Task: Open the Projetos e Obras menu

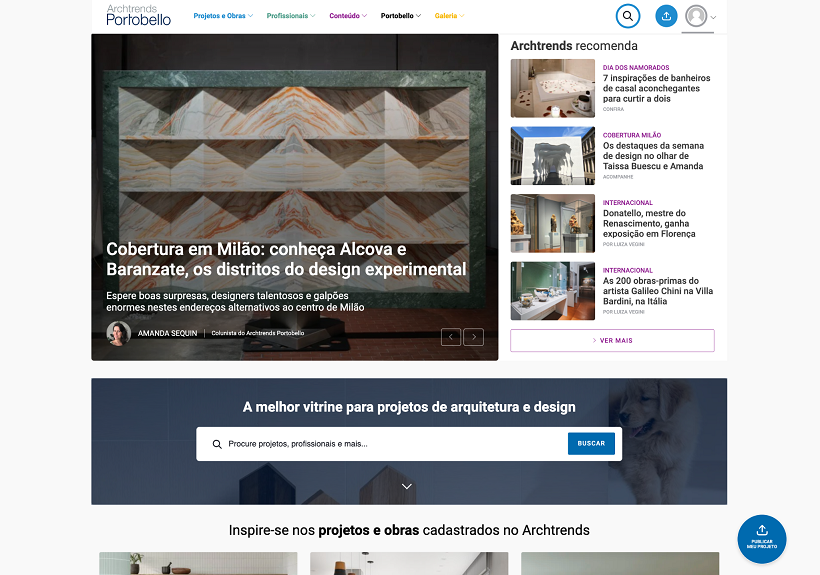Action: 223,16
